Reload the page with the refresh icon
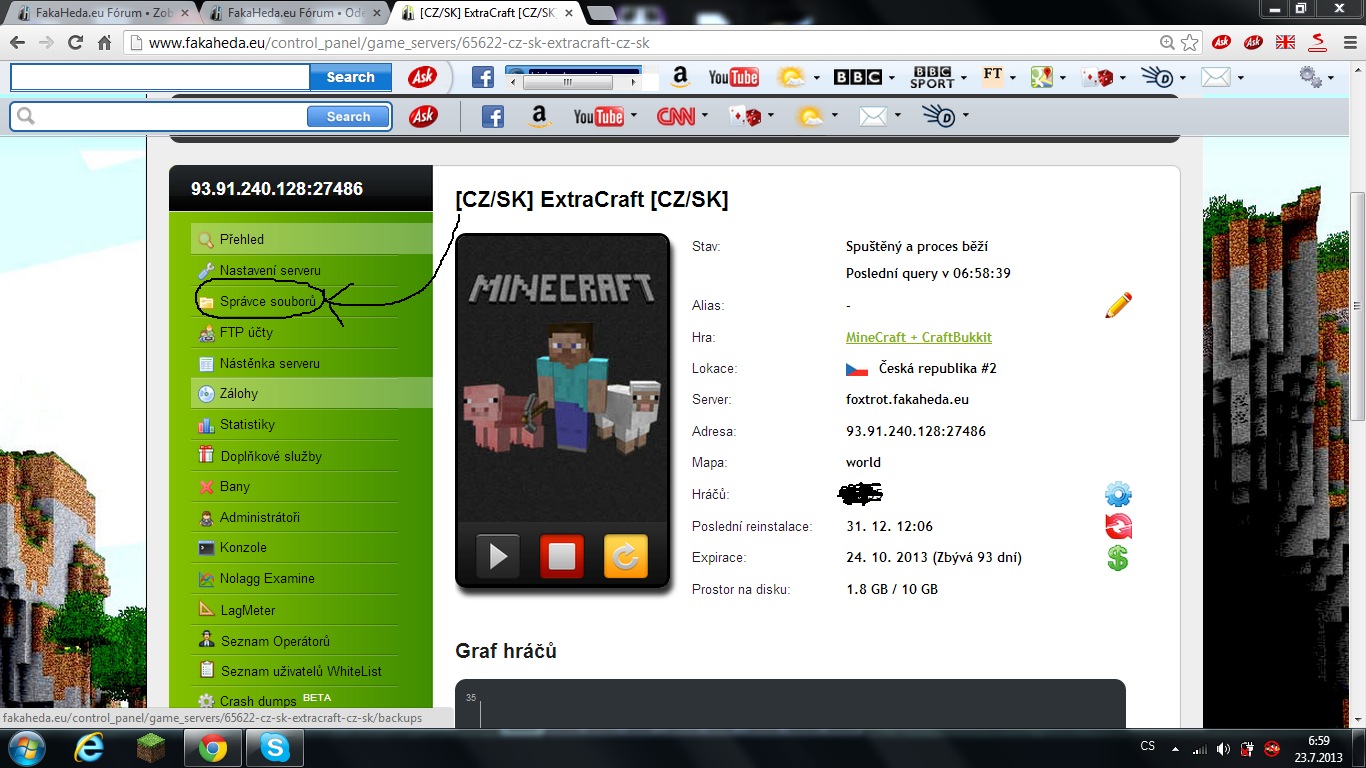1366x768 pixels. click(x=75, y=43)
